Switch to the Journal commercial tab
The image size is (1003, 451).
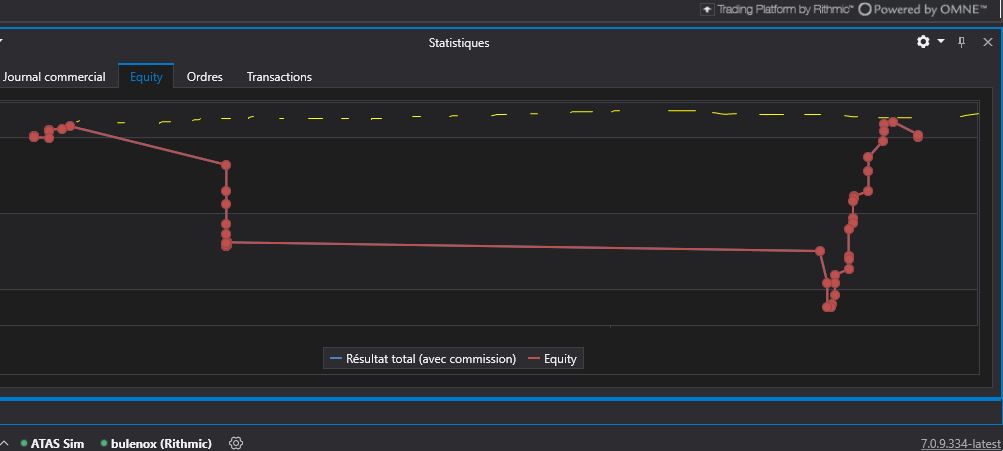[54, 77]
